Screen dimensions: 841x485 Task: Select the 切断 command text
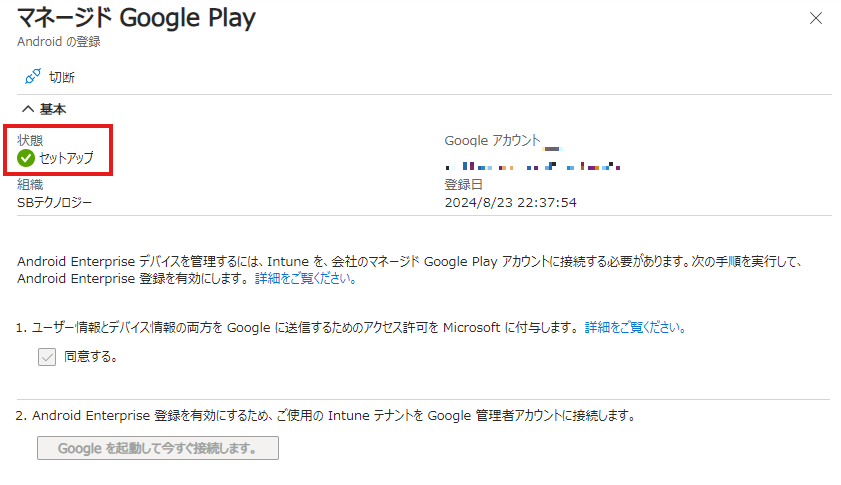tap(62, 77)
